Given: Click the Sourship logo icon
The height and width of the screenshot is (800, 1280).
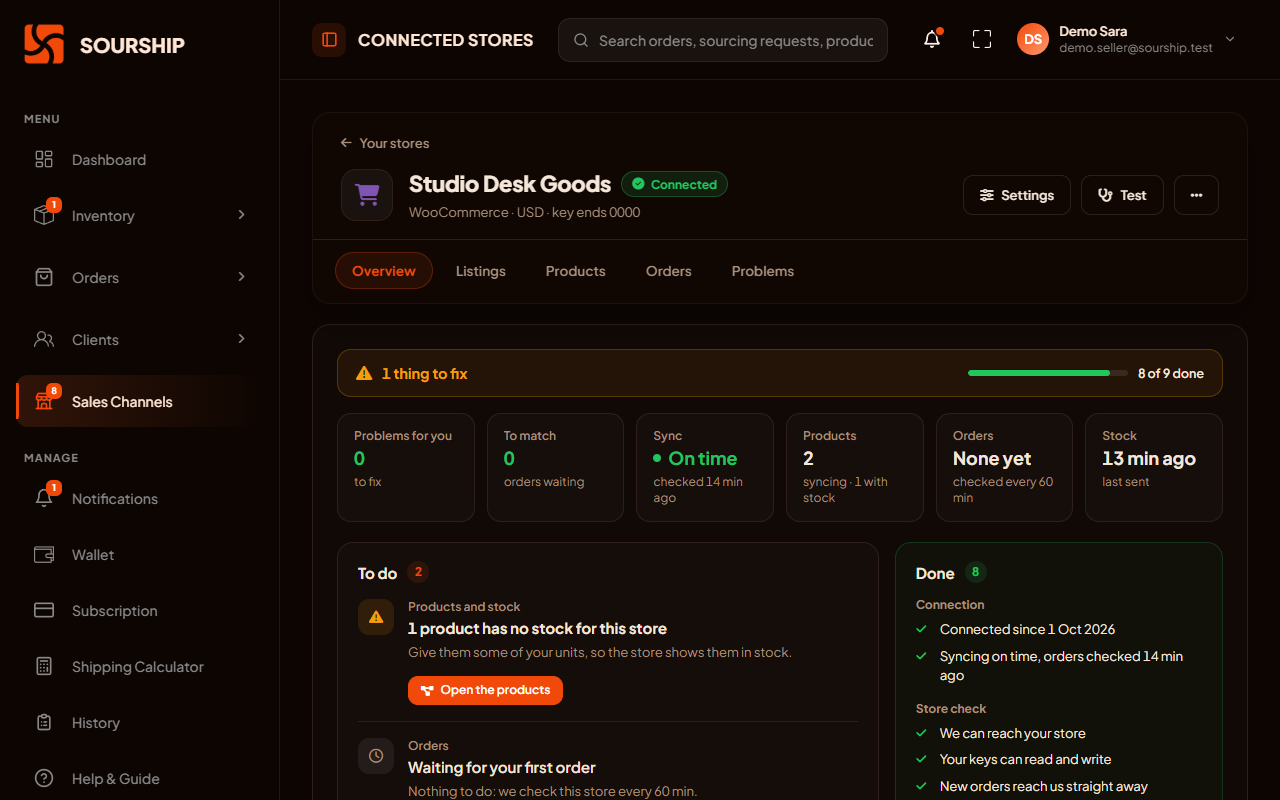Looking at the screenshot, I should pos(44,44).
